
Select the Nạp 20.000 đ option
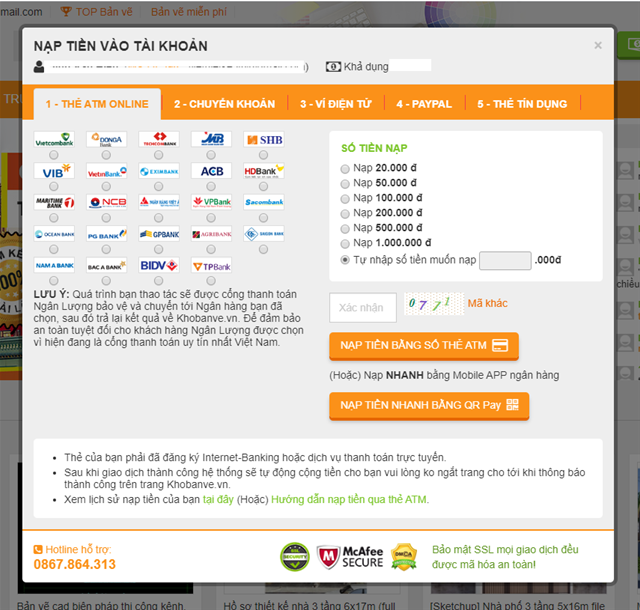(x=345, y=169)
